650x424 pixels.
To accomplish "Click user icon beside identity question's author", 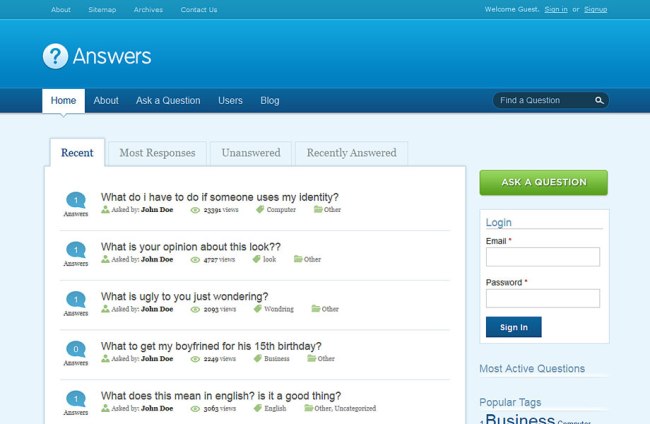I will [105, 209].
